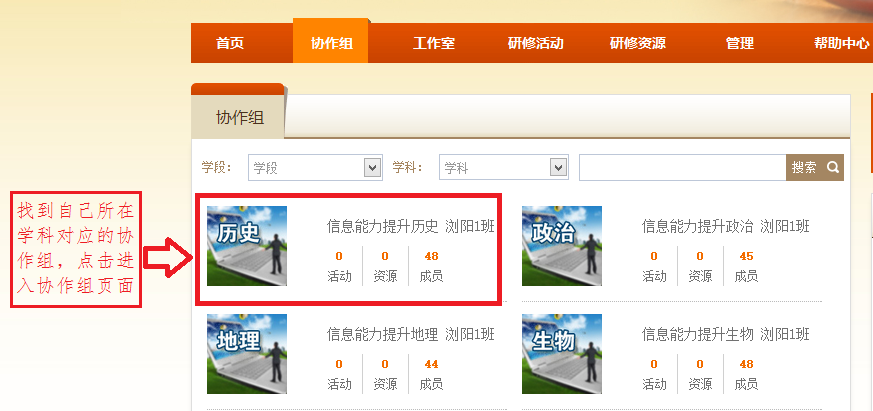The image size is (873, 411).
Task: Open the 管理 menu item
Action: (740, 43)
